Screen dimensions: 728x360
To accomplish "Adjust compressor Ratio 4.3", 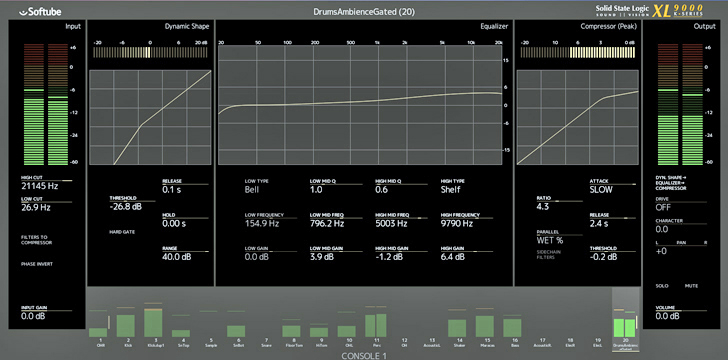I will (x=559, y=203).
